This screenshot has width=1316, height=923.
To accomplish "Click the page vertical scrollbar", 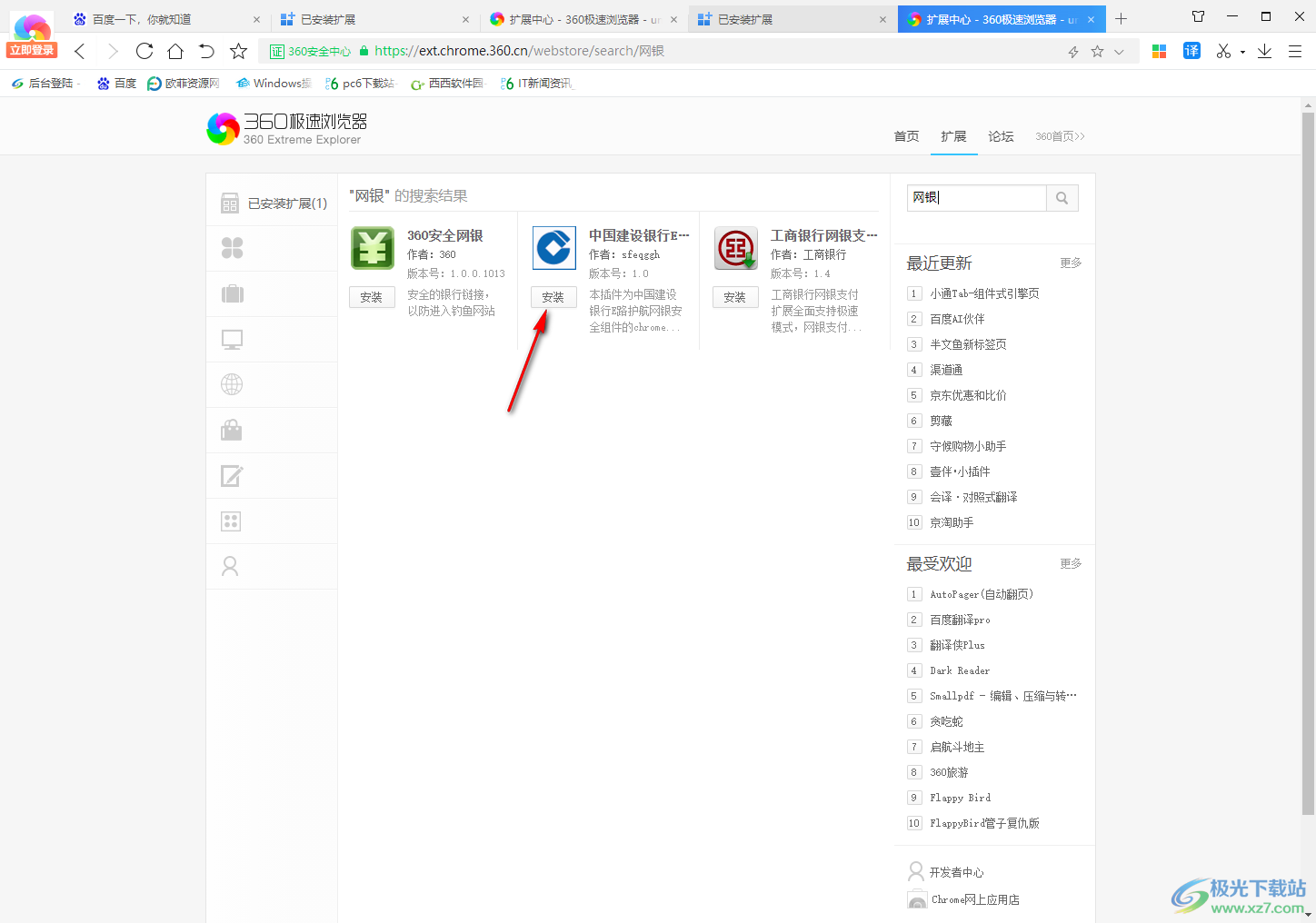I will (1308, 463).
